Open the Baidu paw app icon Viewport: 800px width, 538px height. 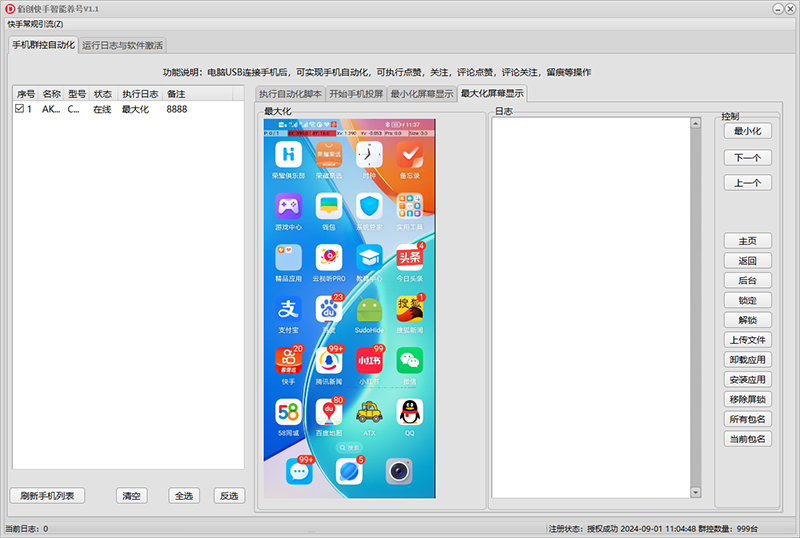329,309
